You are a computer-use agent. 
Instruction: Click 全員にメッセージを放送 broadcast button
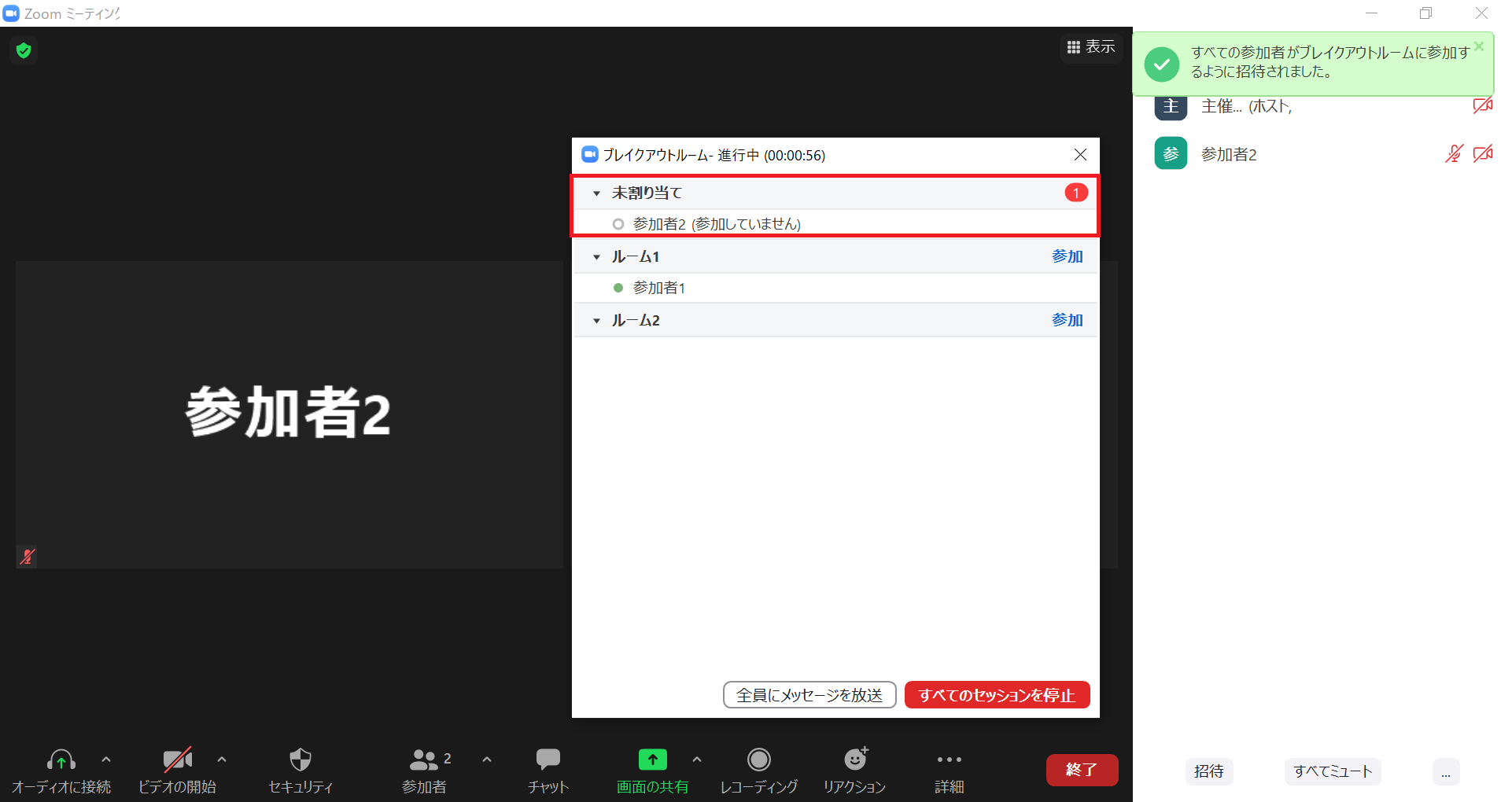click(809, 695)
